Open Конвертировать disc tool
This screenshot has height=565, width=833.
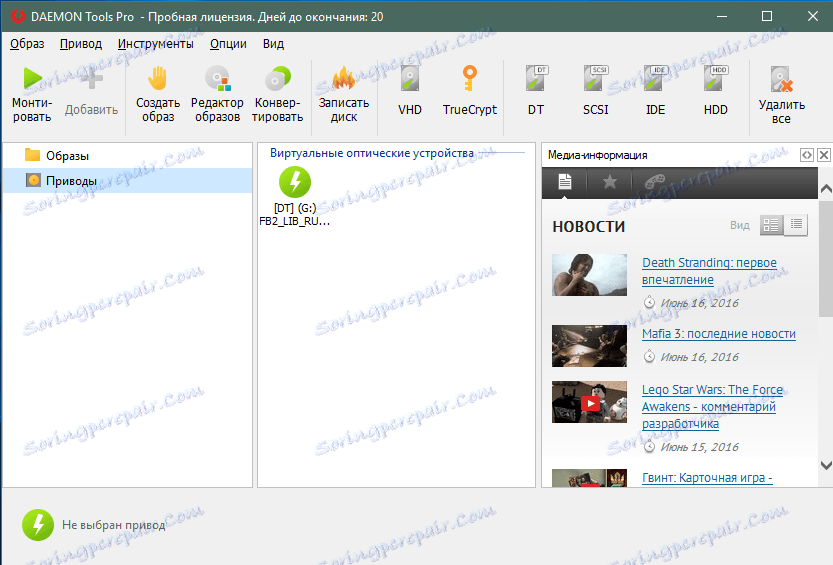[277, 79]
